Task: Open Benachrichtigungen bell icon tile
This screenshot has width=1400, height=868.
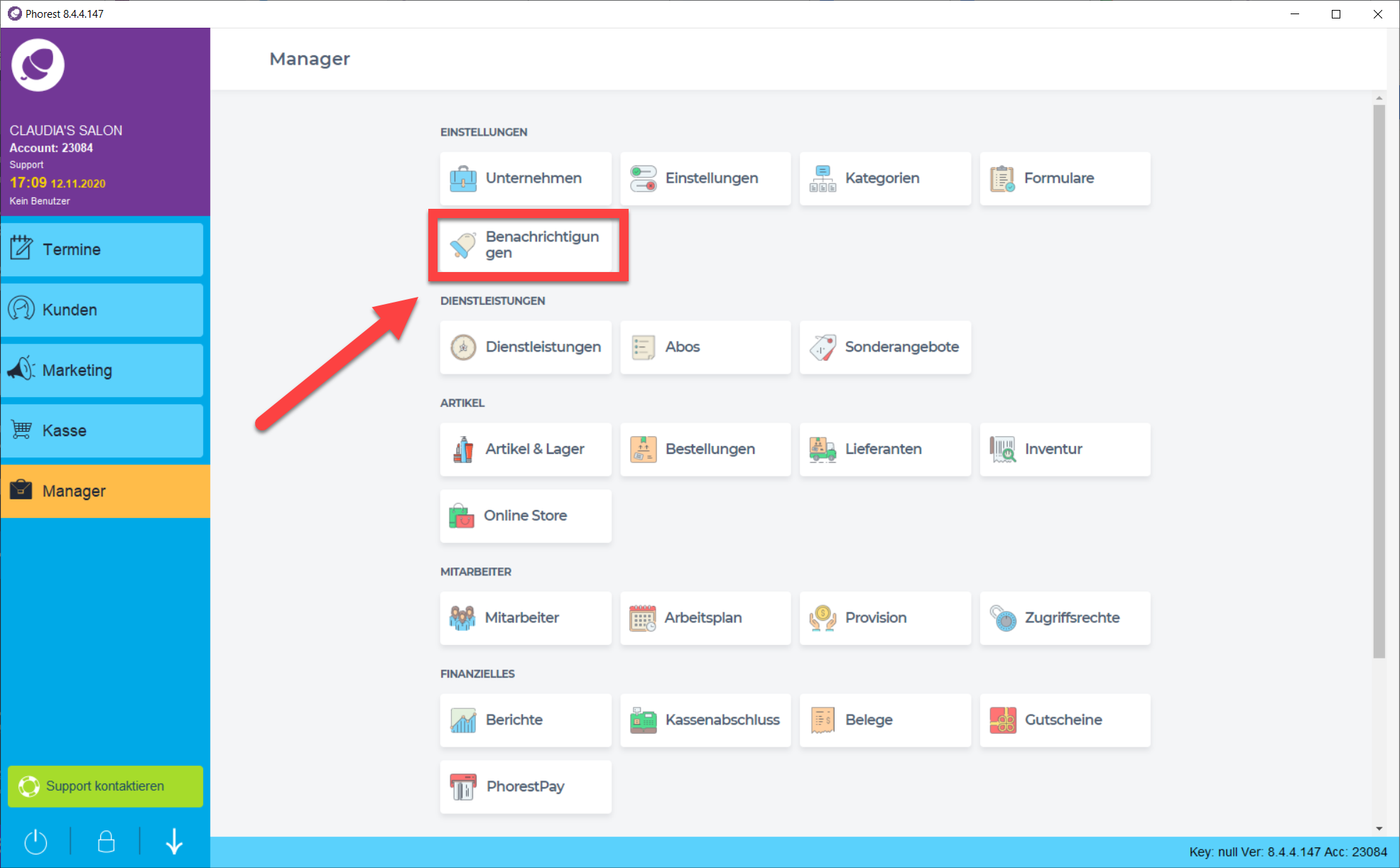Action: (463, 245)
